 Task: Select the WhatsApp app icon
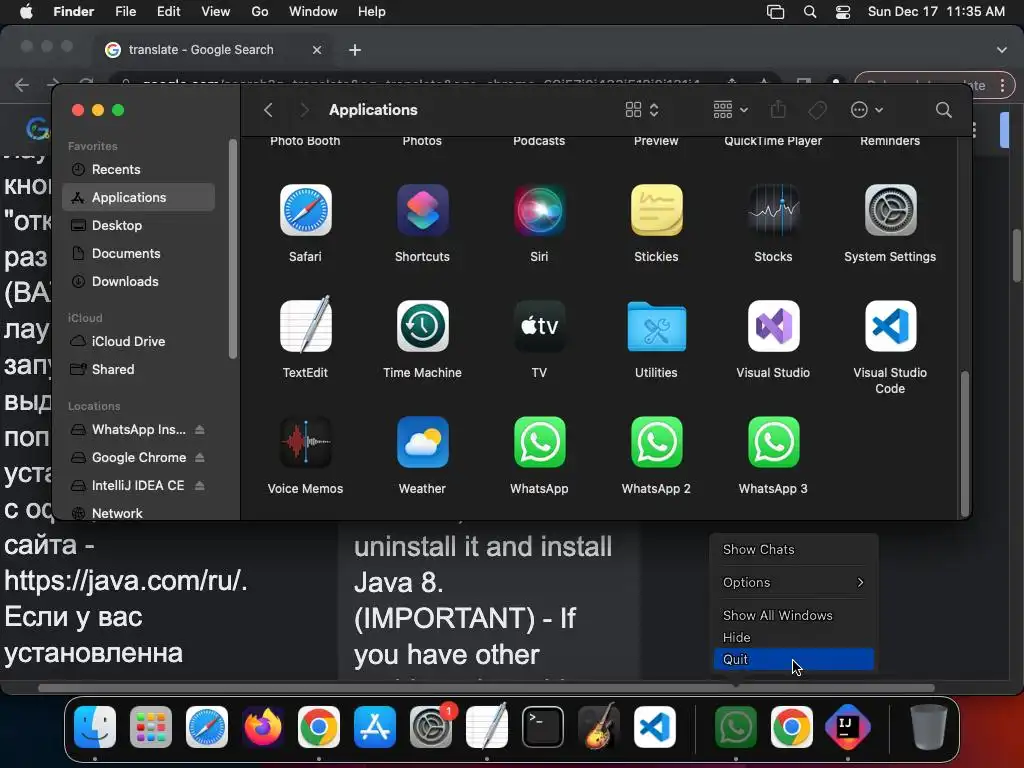click(x=539, y=442)
